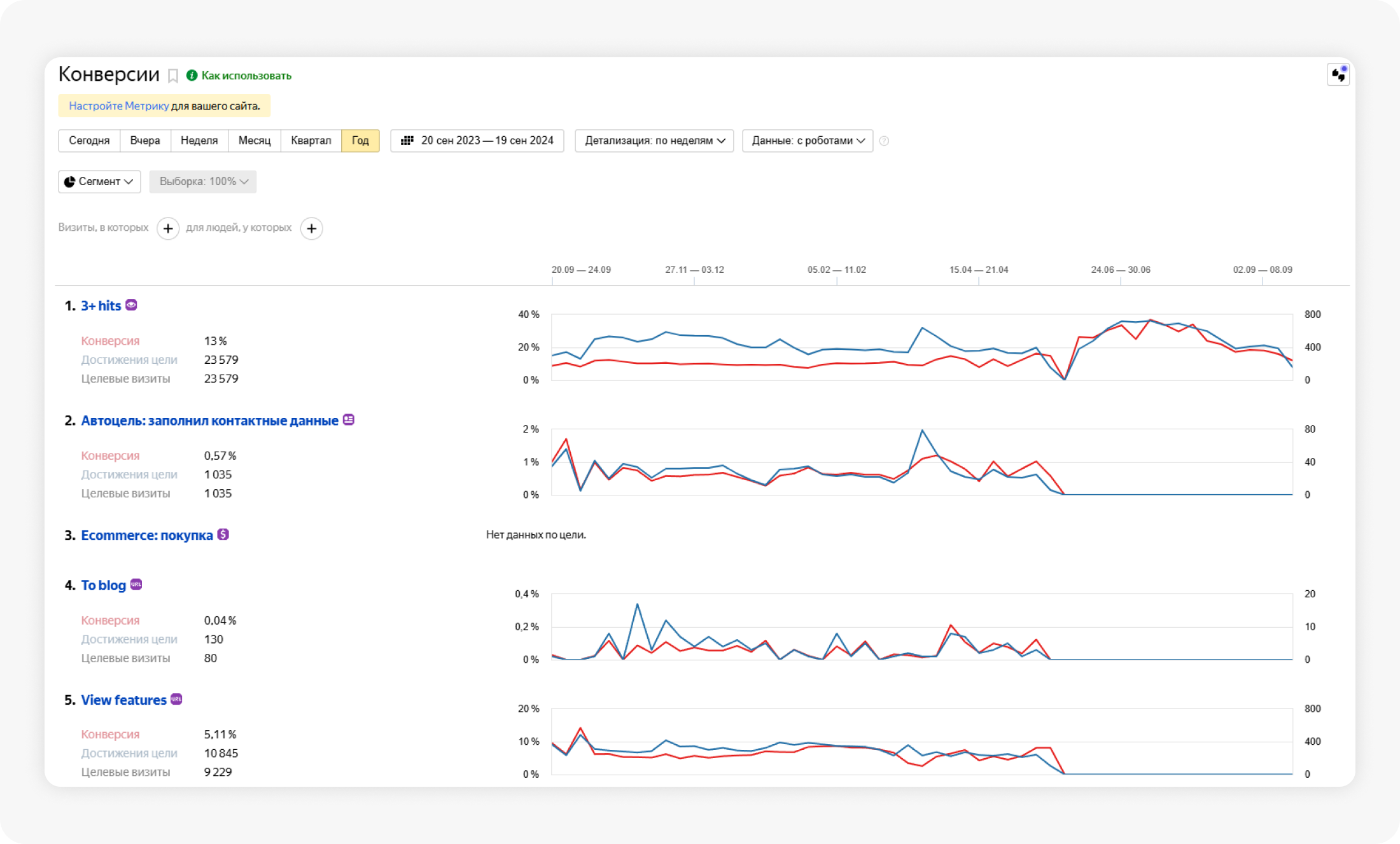Image resolution: width=1400 pixels, height=844 pixels.
Task: Click the purchase icon beside Ecommerce: покупка
Action: point(223,534)
